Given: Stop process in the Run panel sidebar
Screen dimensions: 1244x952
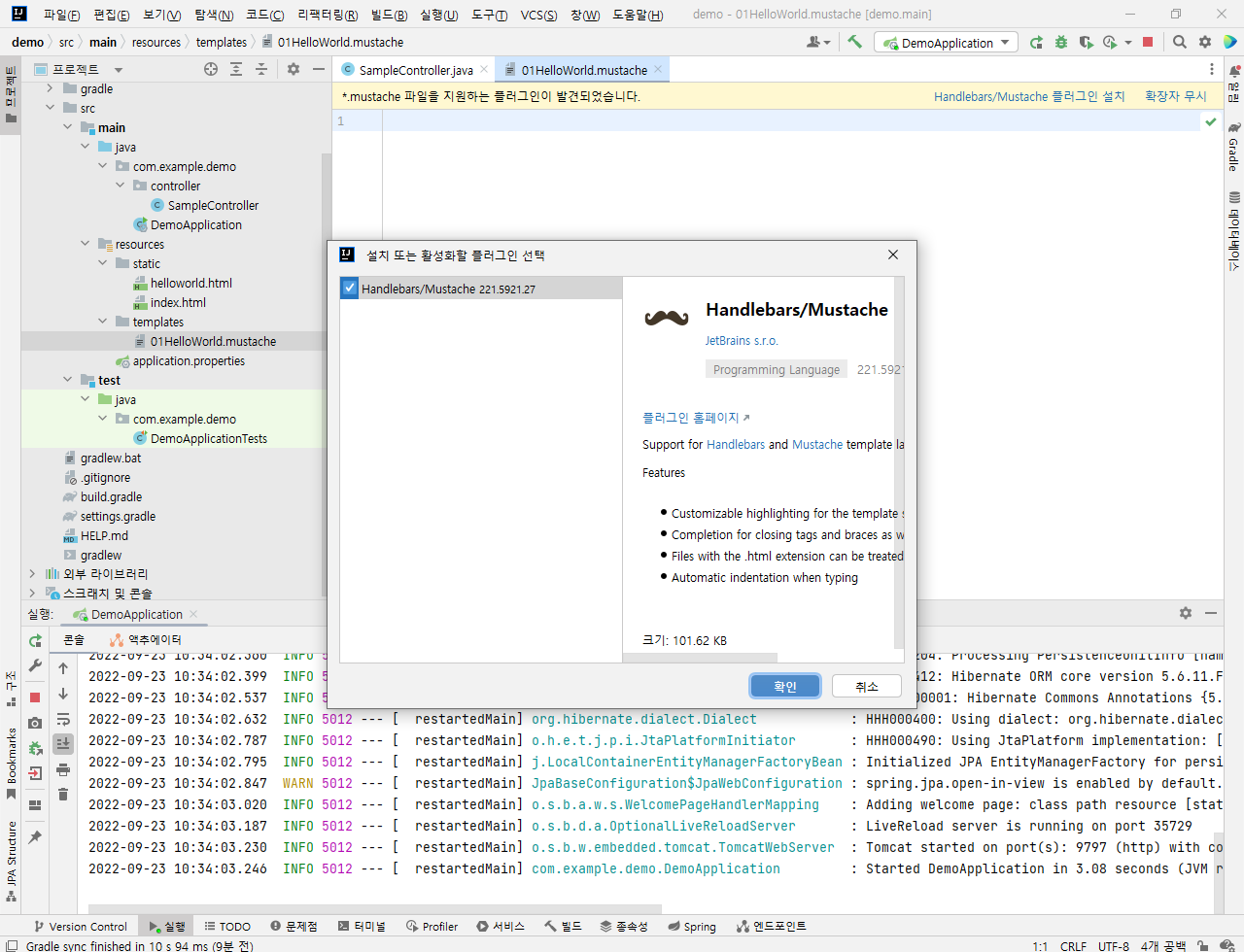Looking at the screenshot, I should pos(35,697).
